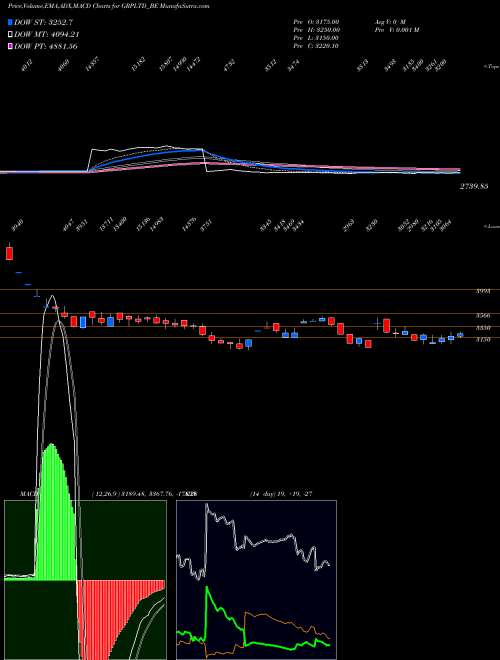Click the '(14 day) 19, +19, -27' ADX text
The height and width of the screenshot is (660, 500).
point(281,494)
